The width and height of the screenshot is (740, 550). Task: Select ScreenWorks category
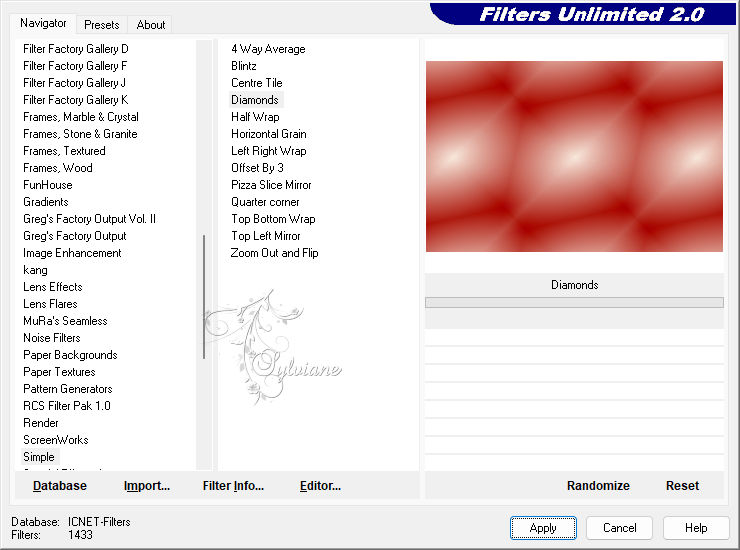pos(56,440)
